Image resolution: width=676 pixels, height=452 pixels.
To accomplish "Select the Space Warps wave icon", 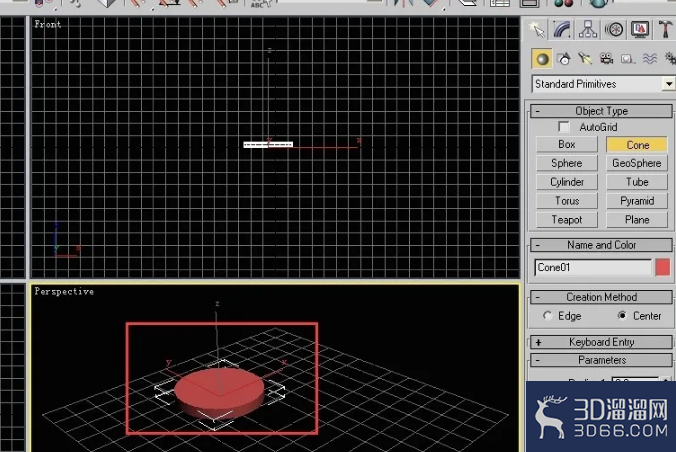I will point(650,59).
